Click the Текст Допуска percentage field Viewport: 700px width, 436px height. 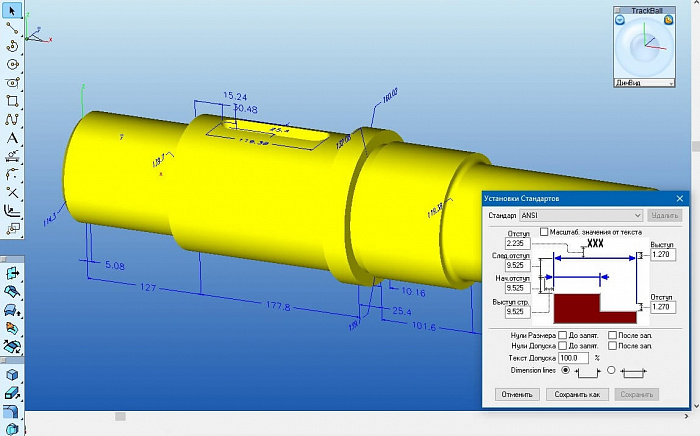tap(574, 357)
